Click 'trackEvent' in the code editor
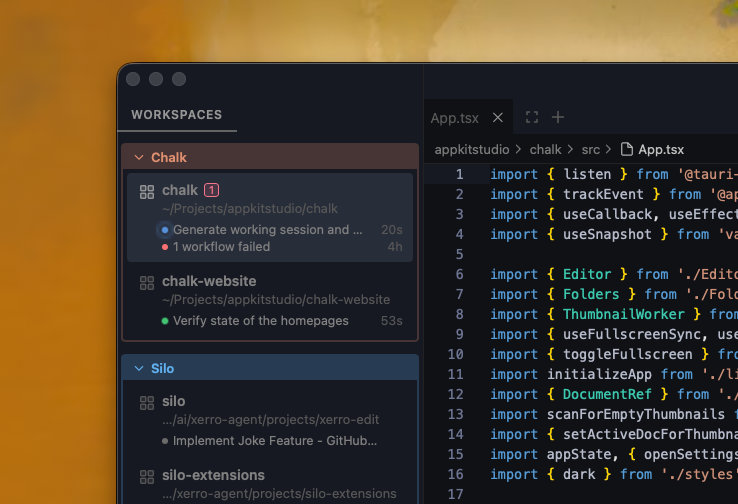Viewport: 738px width, 504px height. tap(603, 194)
